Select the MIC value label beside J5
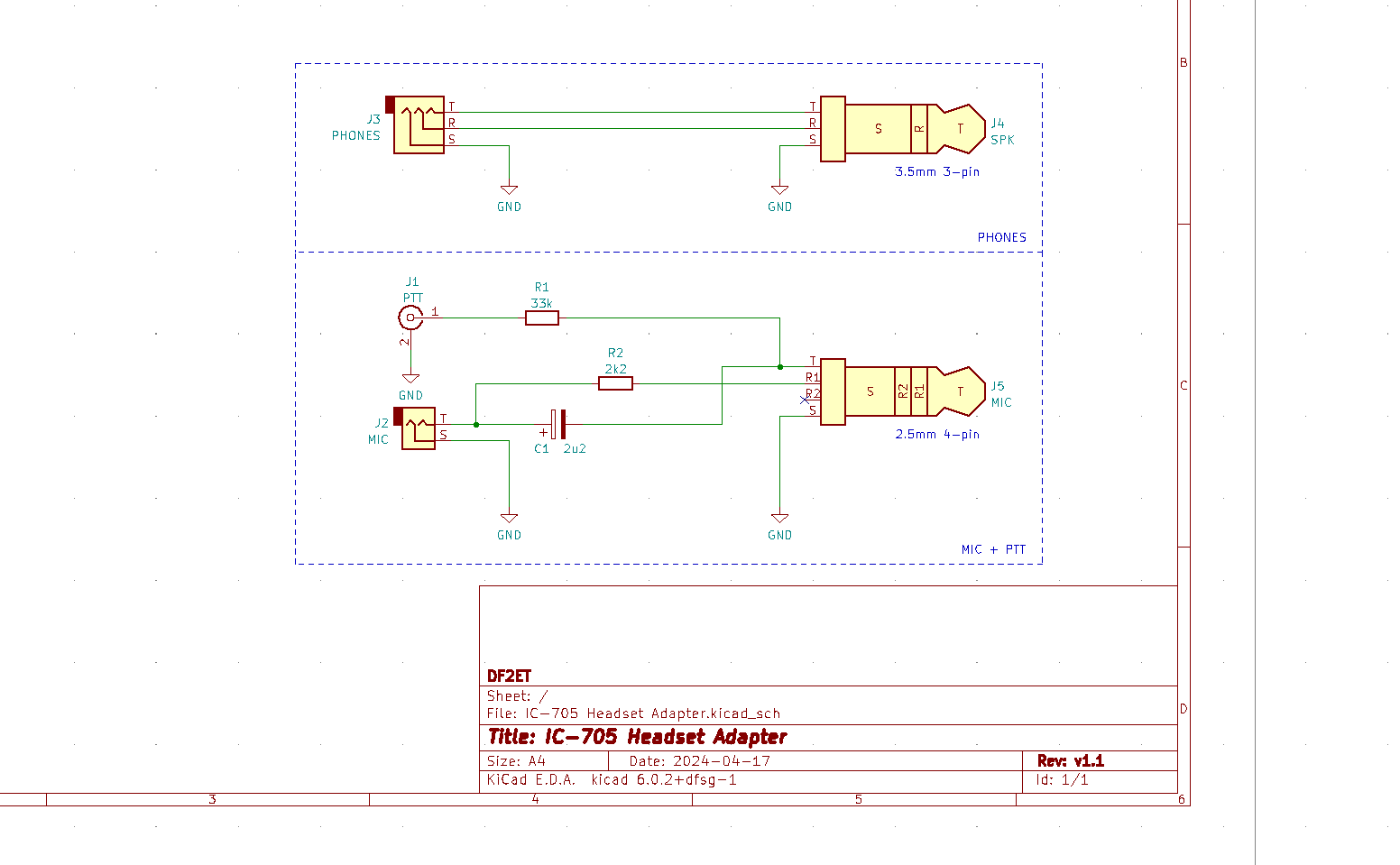1400x865 pixels. (1001, 402)
